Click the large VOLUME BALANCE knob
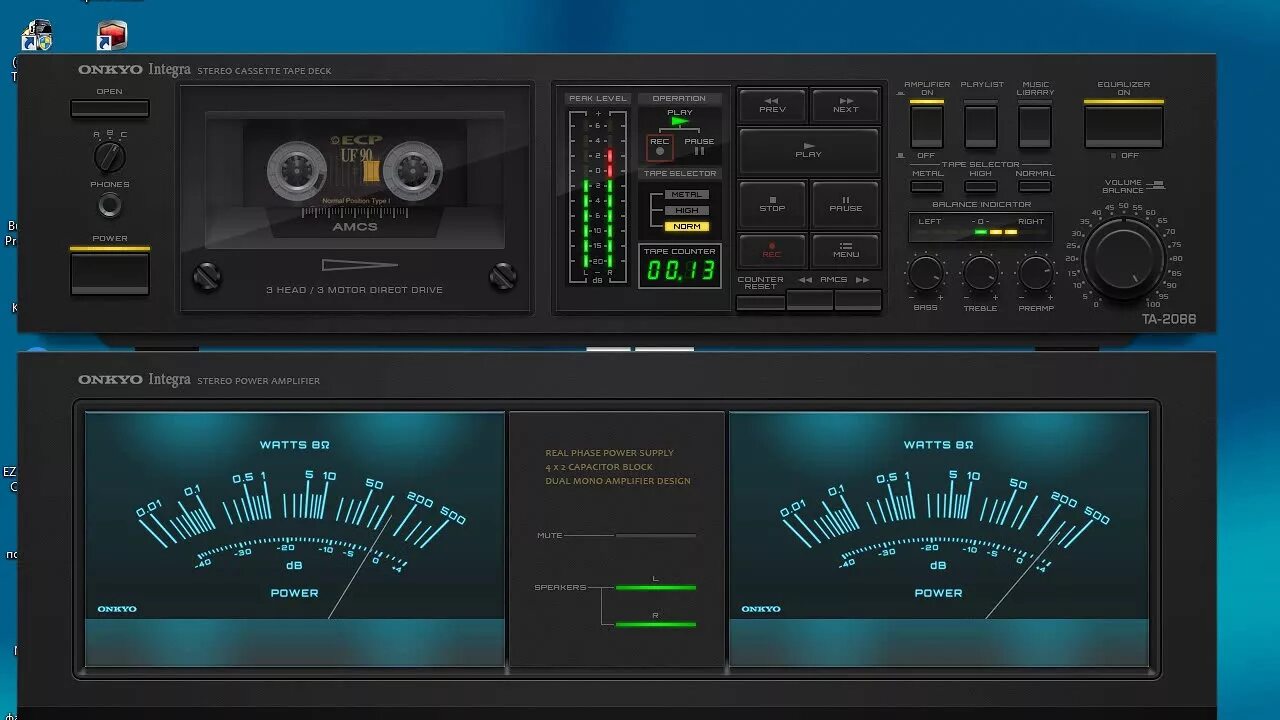The height and width of the screenshot is (720, 1280). click(1124, 258)
